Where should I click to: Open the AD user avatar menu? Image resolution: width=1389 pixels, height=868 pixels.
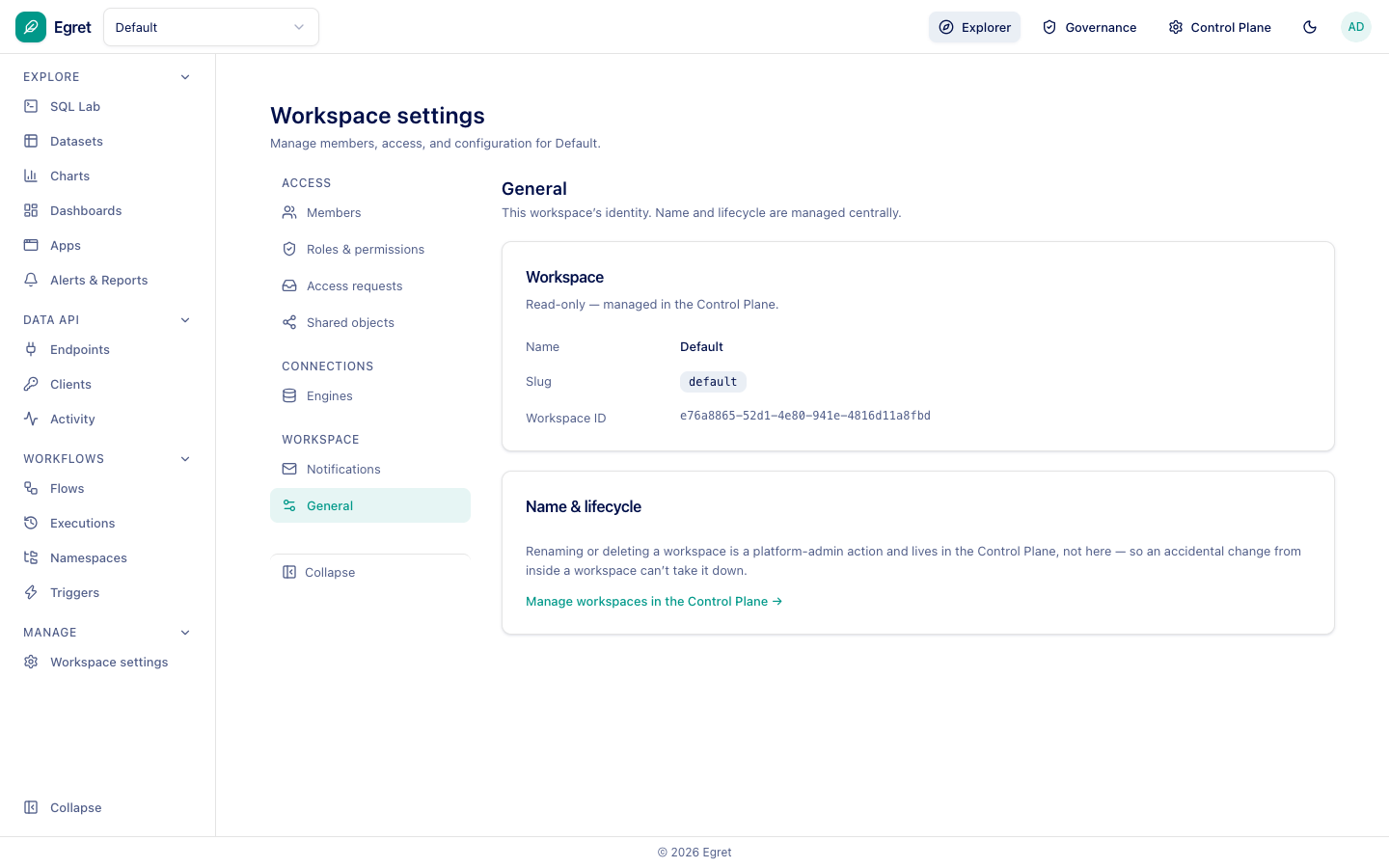[1356, 27]
